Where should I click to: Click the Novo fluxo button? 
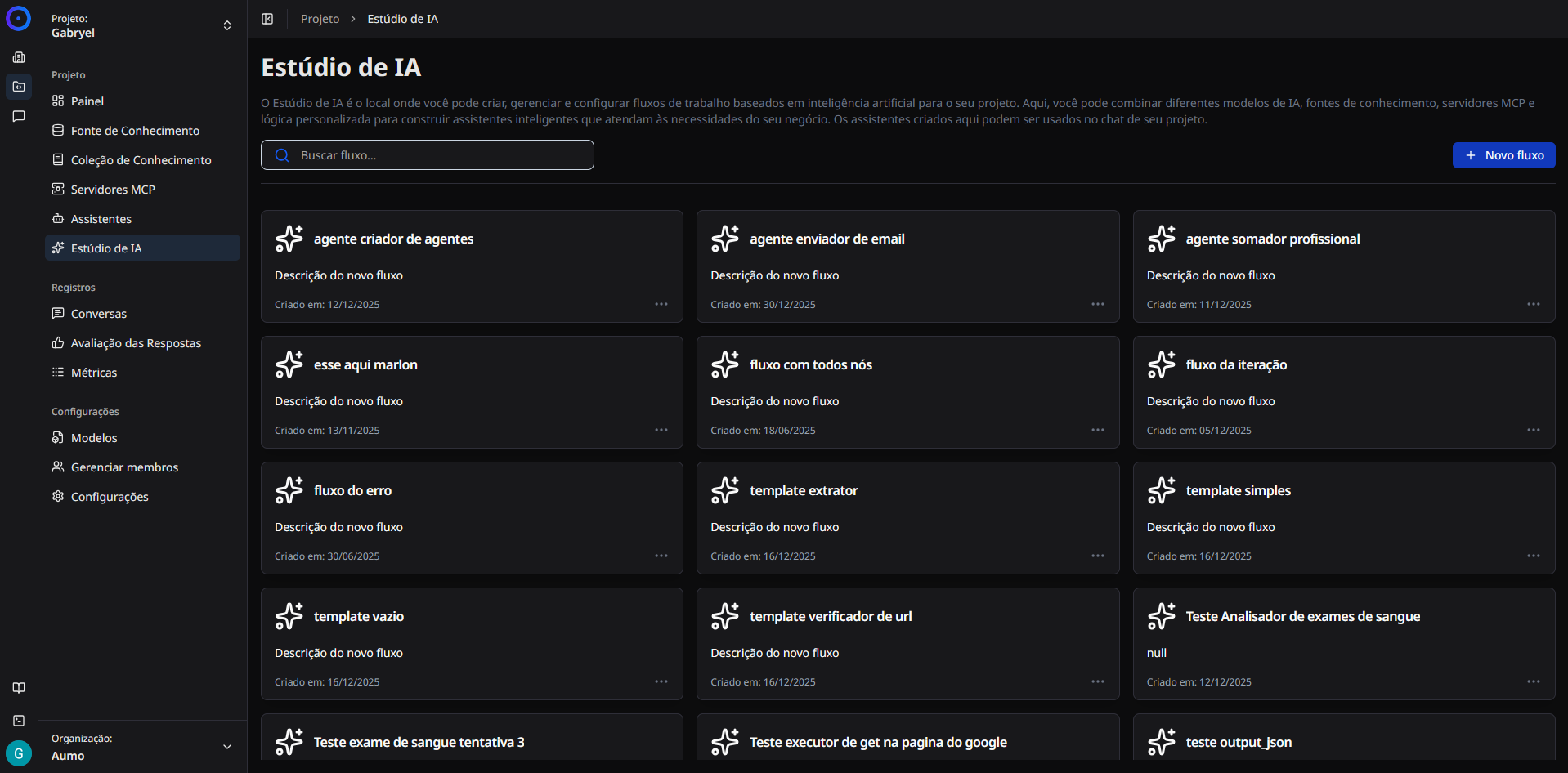point(1503,154)
